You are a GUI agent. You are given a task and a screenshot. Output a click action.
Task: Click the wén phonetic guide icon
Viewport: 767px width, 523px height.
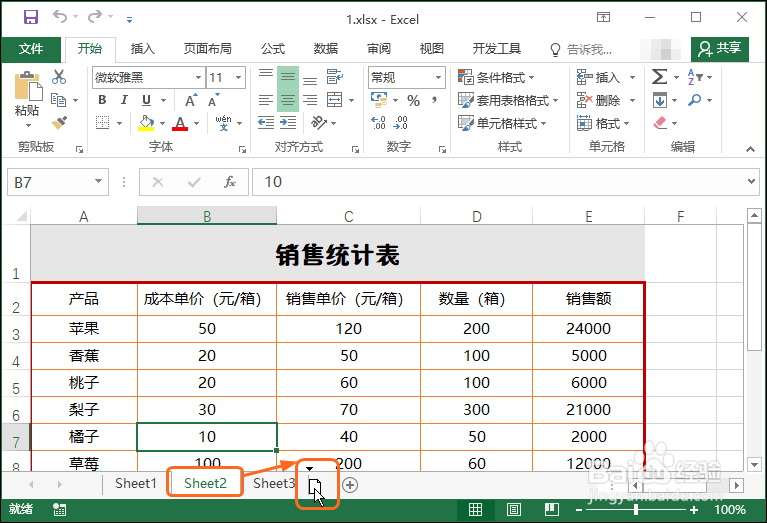[x=224, y=123]
